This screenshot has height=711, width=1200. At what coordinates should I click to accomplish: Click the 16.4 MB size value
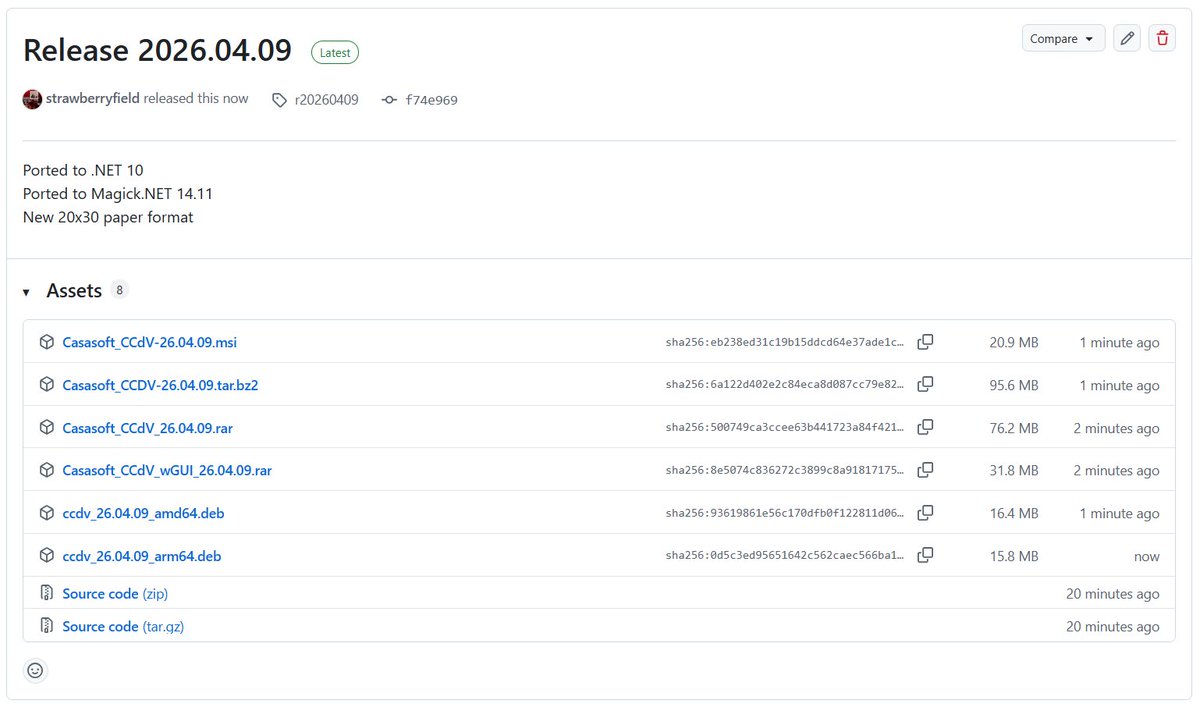point(1014,514)
